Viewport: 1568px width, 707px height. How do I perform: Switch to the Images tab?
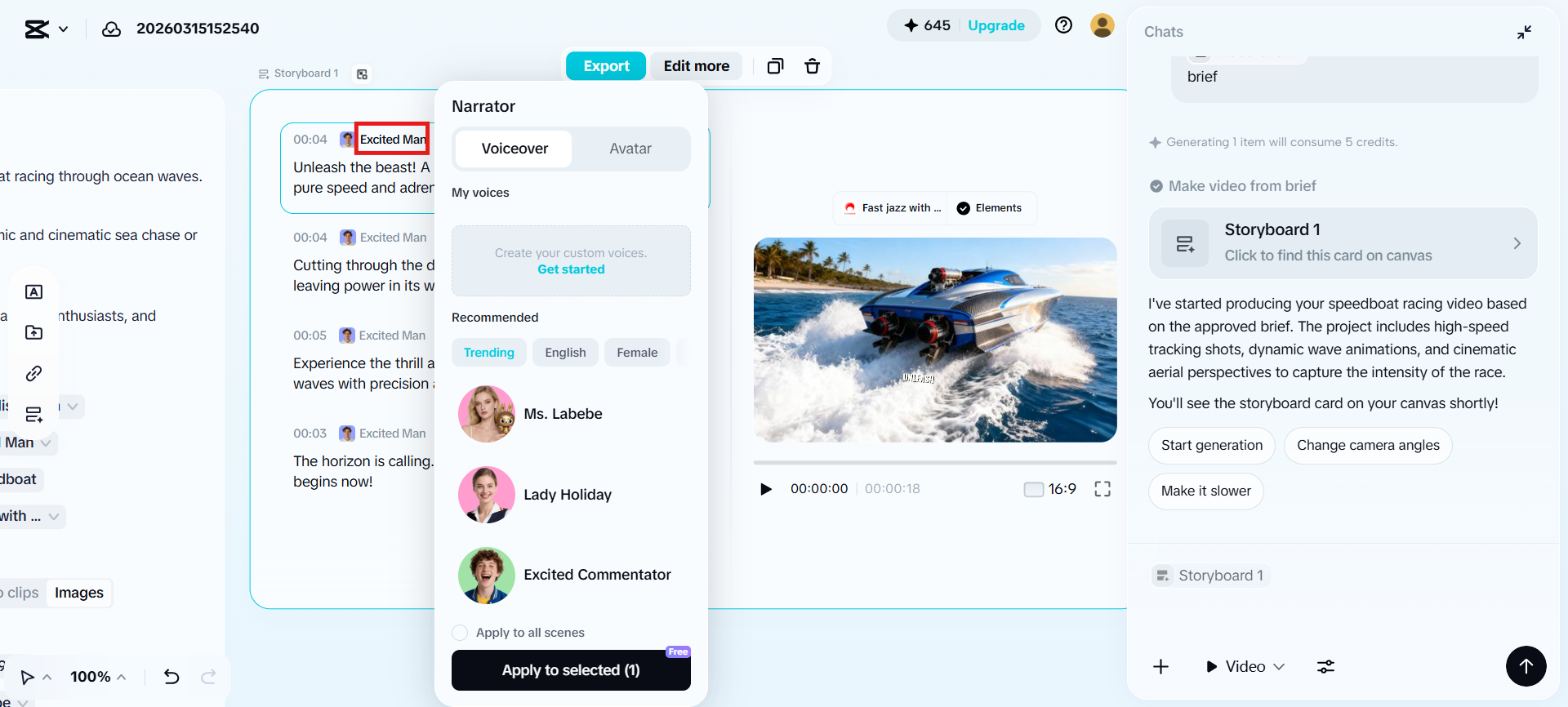(x=79, y=593)
